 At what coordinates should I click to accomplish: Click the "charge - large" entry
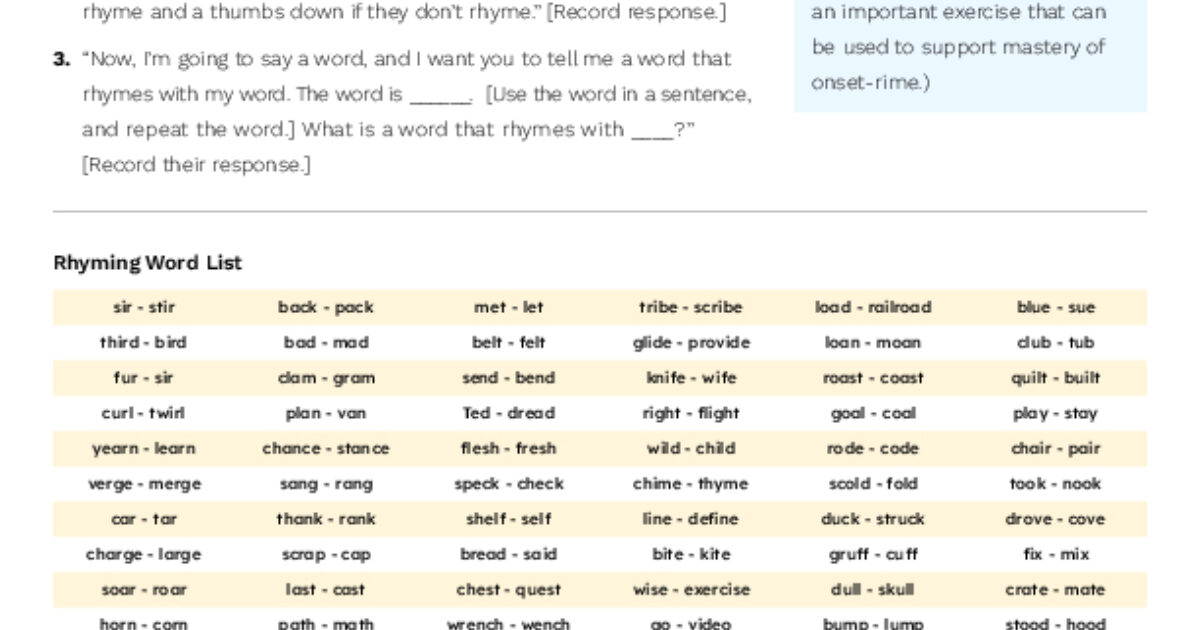point(143,554)
